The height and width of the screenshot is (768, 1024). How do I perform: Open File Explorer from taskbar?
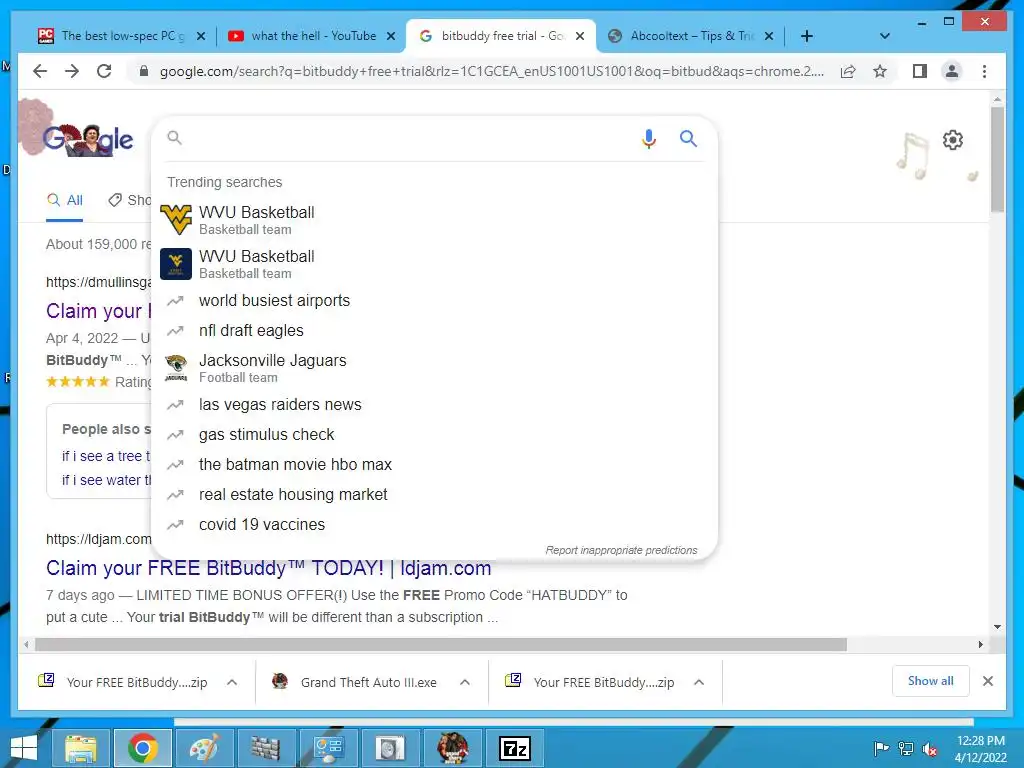point(81,748)
